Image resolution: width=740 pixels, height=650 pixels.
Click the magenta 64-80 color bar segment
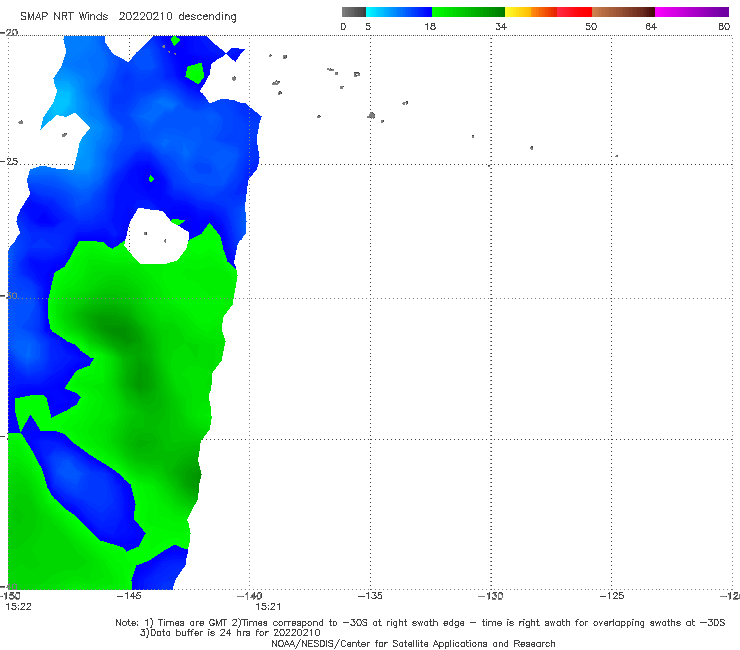point(692,12)
